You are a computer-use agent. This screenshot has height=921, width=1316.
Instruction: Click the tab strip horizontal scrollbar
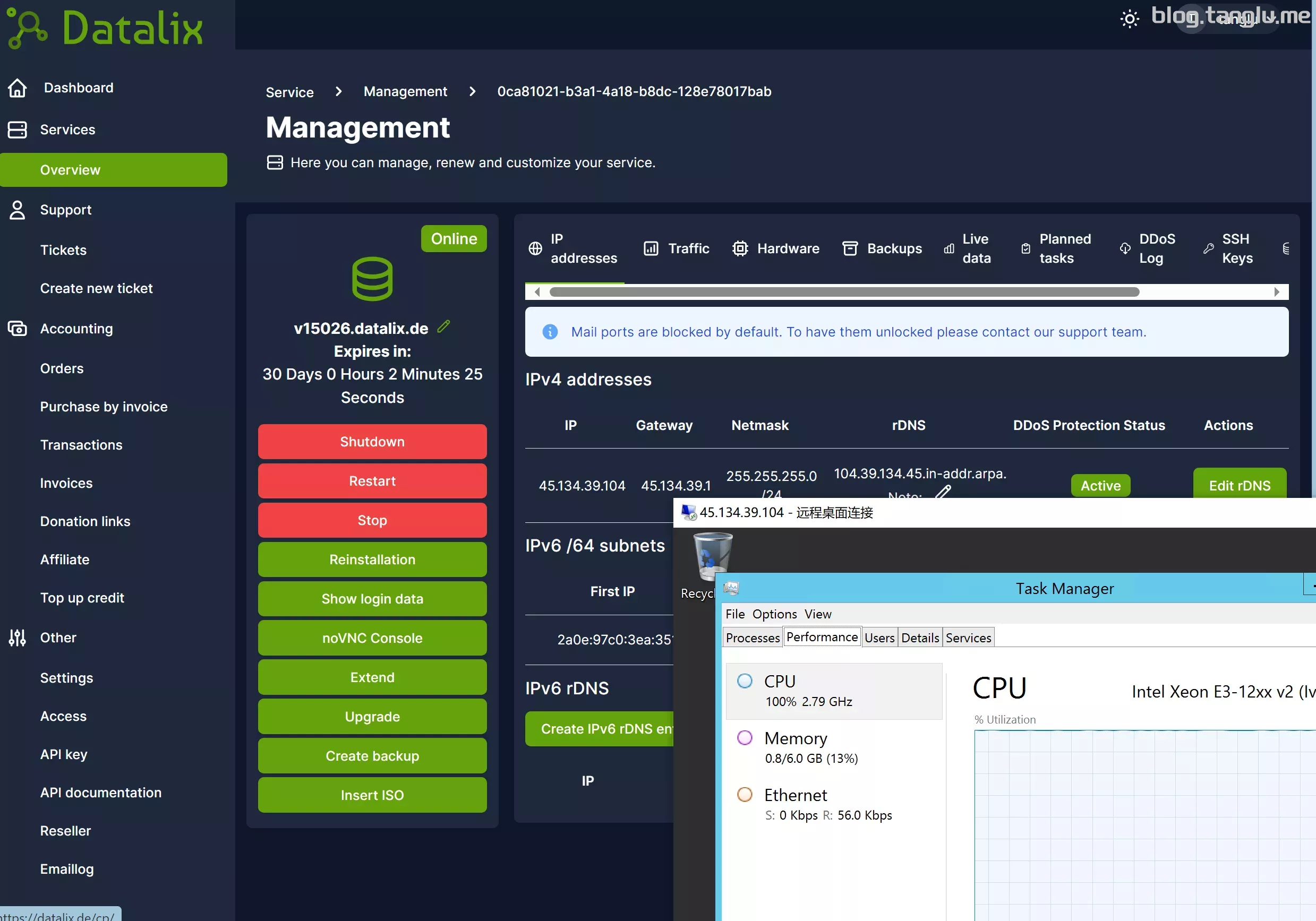coord(844,292)
